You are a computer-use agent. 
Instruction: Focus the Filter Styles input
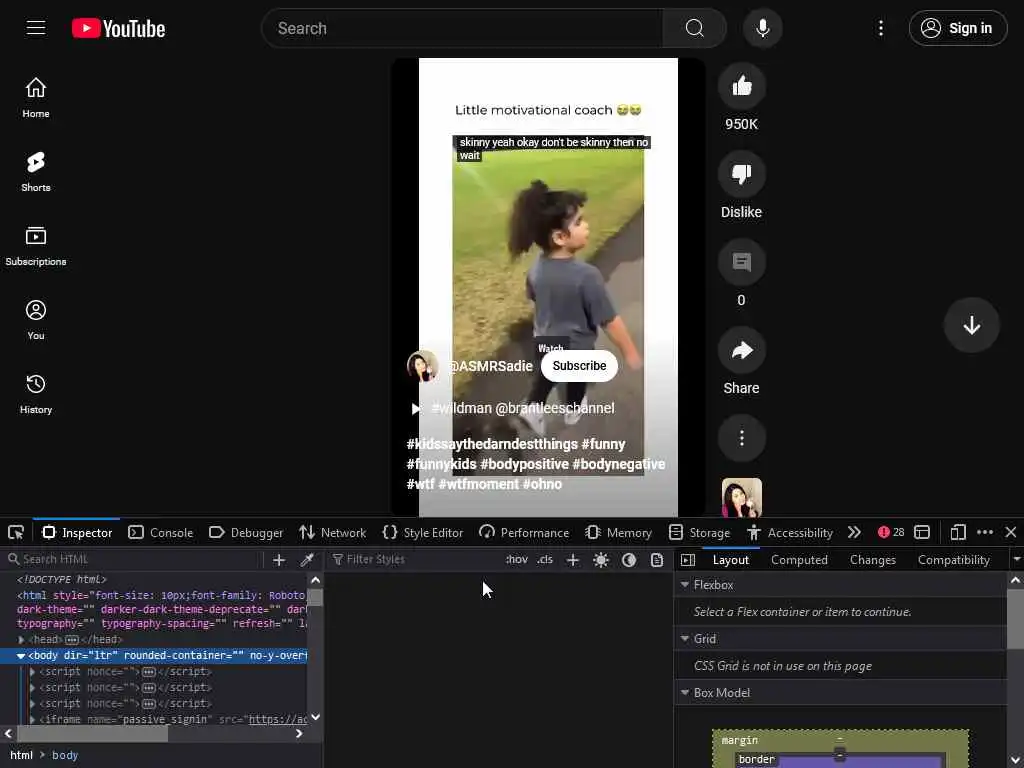[x=416, y=560]
